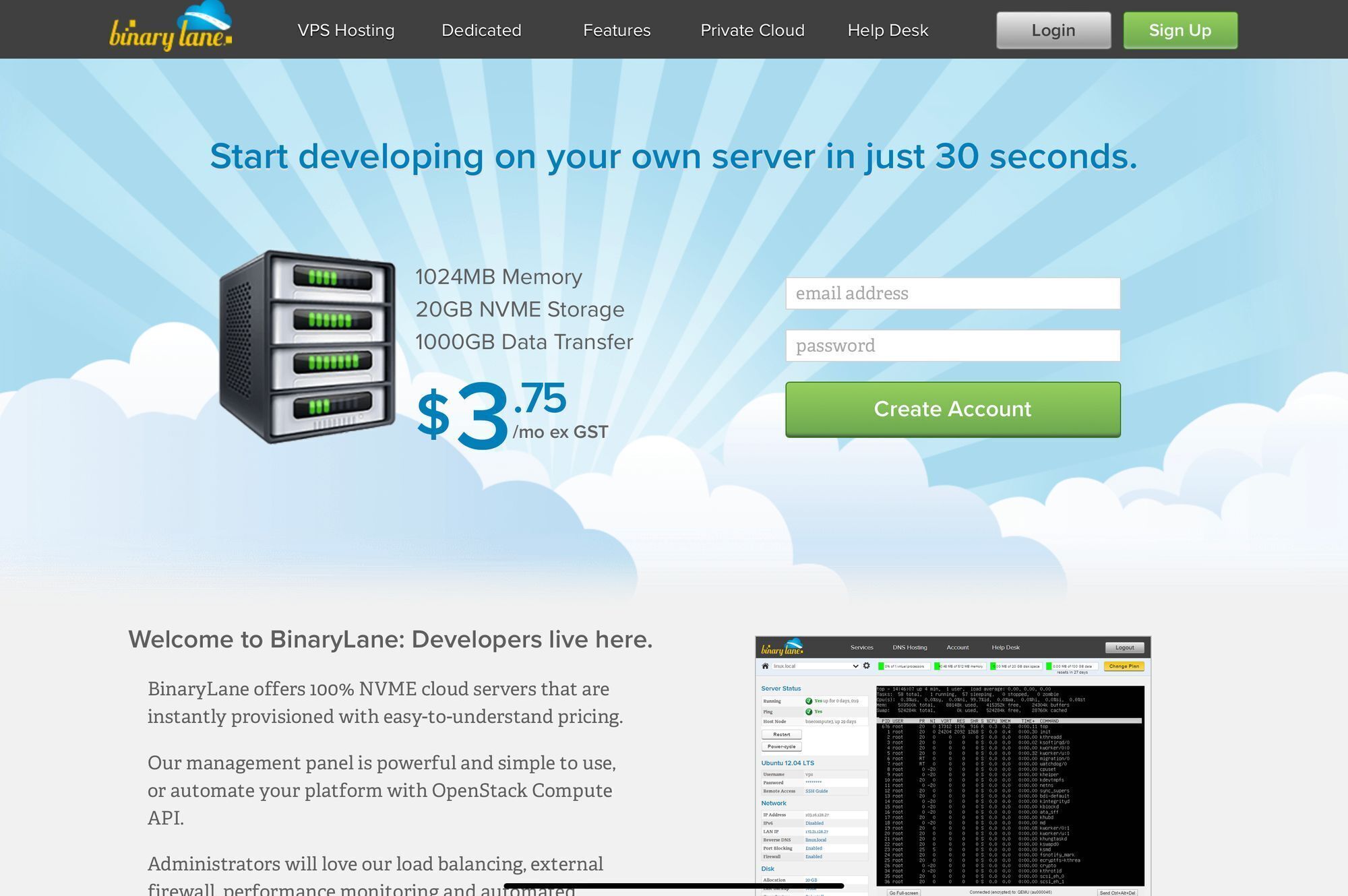The image size is (1348, 896).
Task: Click the gear icon in panel preview
Action: point(867,666)
